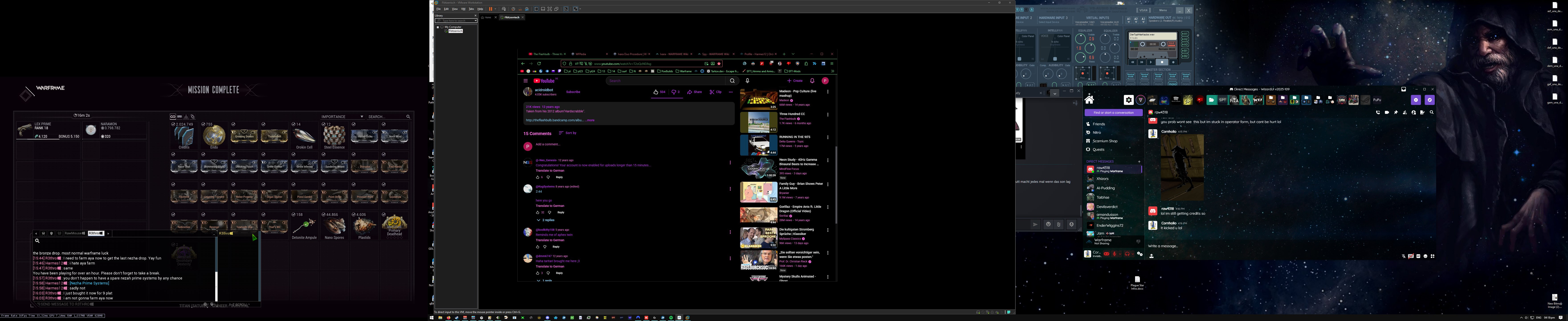Open Friends in Discord sidebar
The height and width of the screenshot is (321, 1568).
[1099, 124]
